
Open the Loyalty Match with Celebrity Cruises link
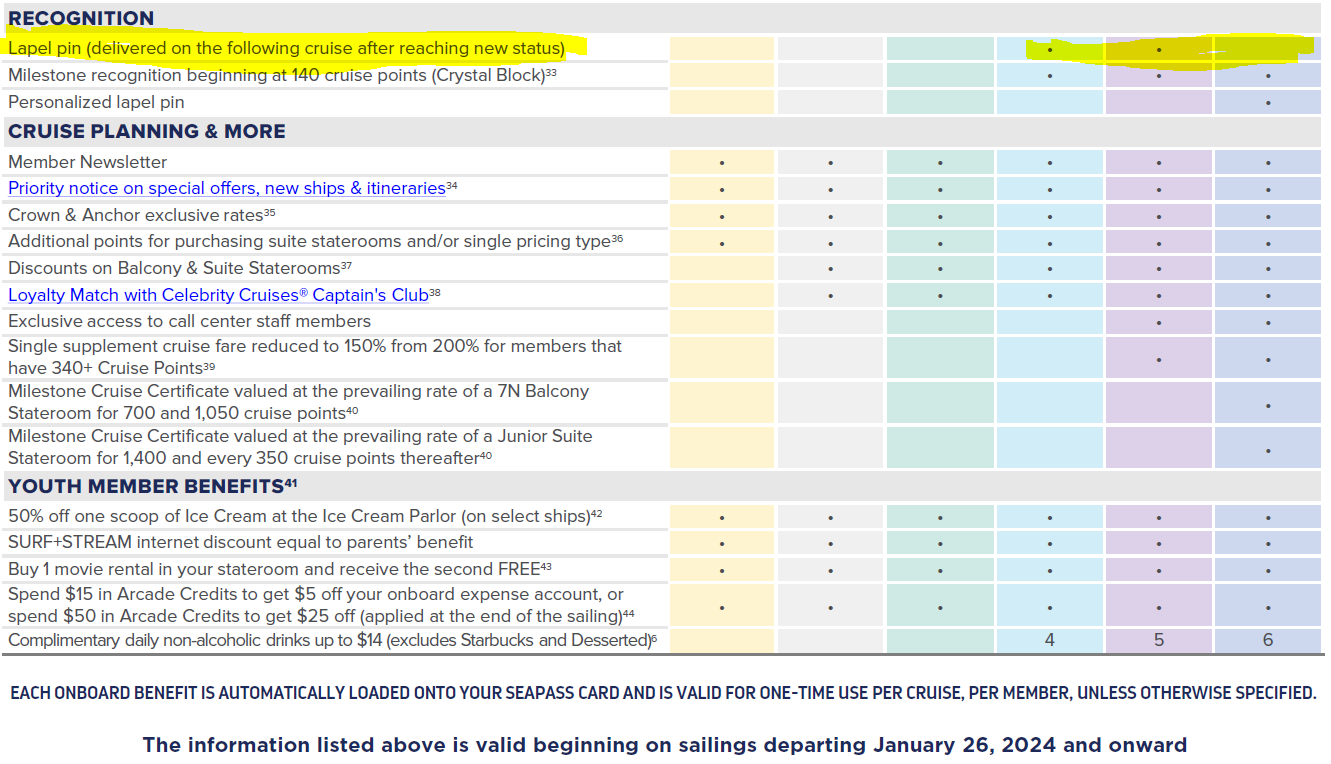click(x=218, y=295)
